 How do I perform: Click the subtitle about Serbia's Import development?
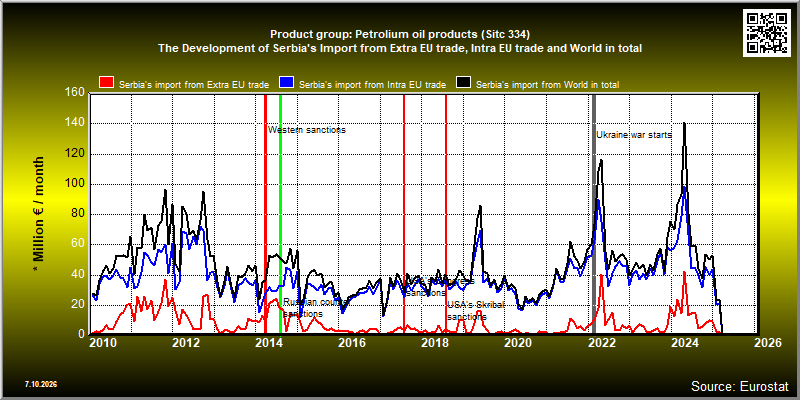click(400, 48)
